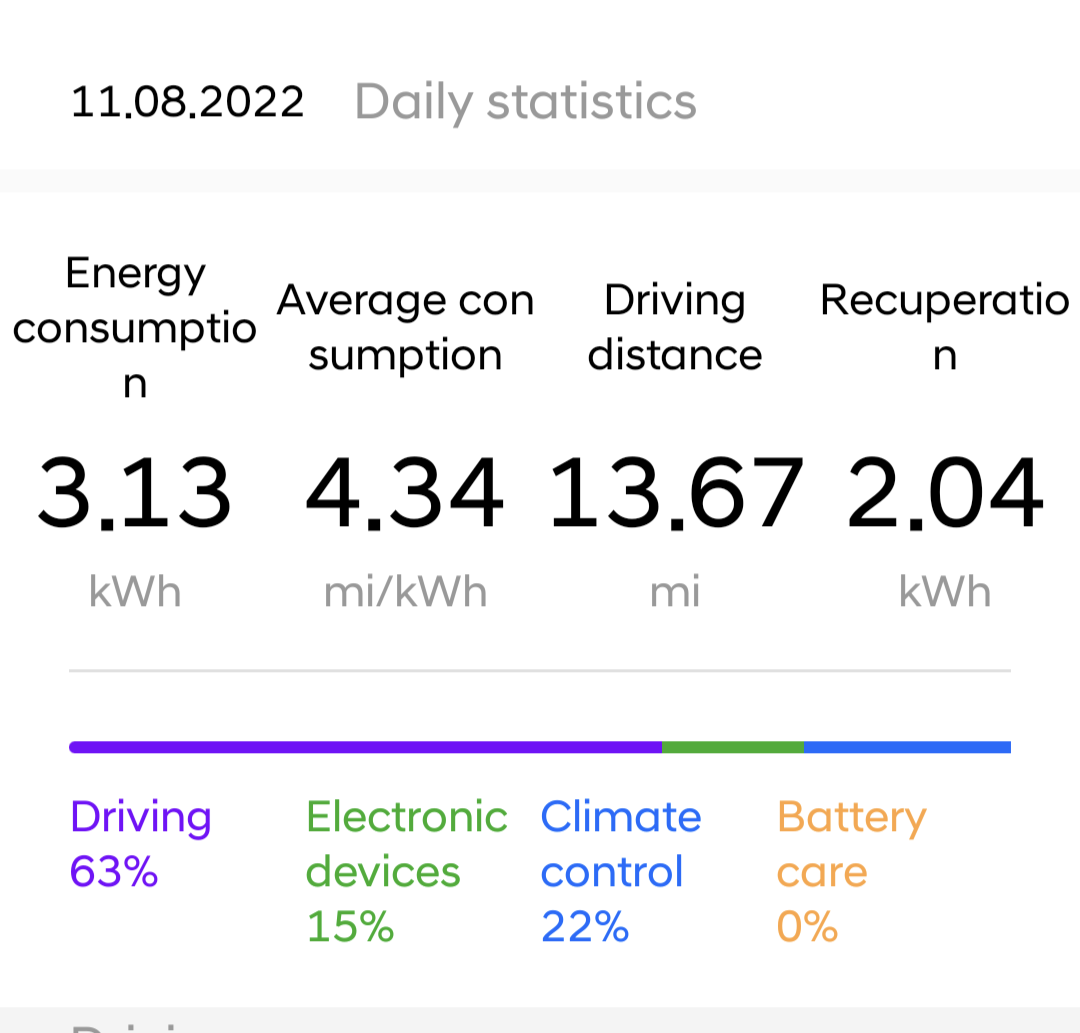The image size is (1080, 1033).
Task: Select the Battery care 0% legend entry
Action: tap(851, 872)
